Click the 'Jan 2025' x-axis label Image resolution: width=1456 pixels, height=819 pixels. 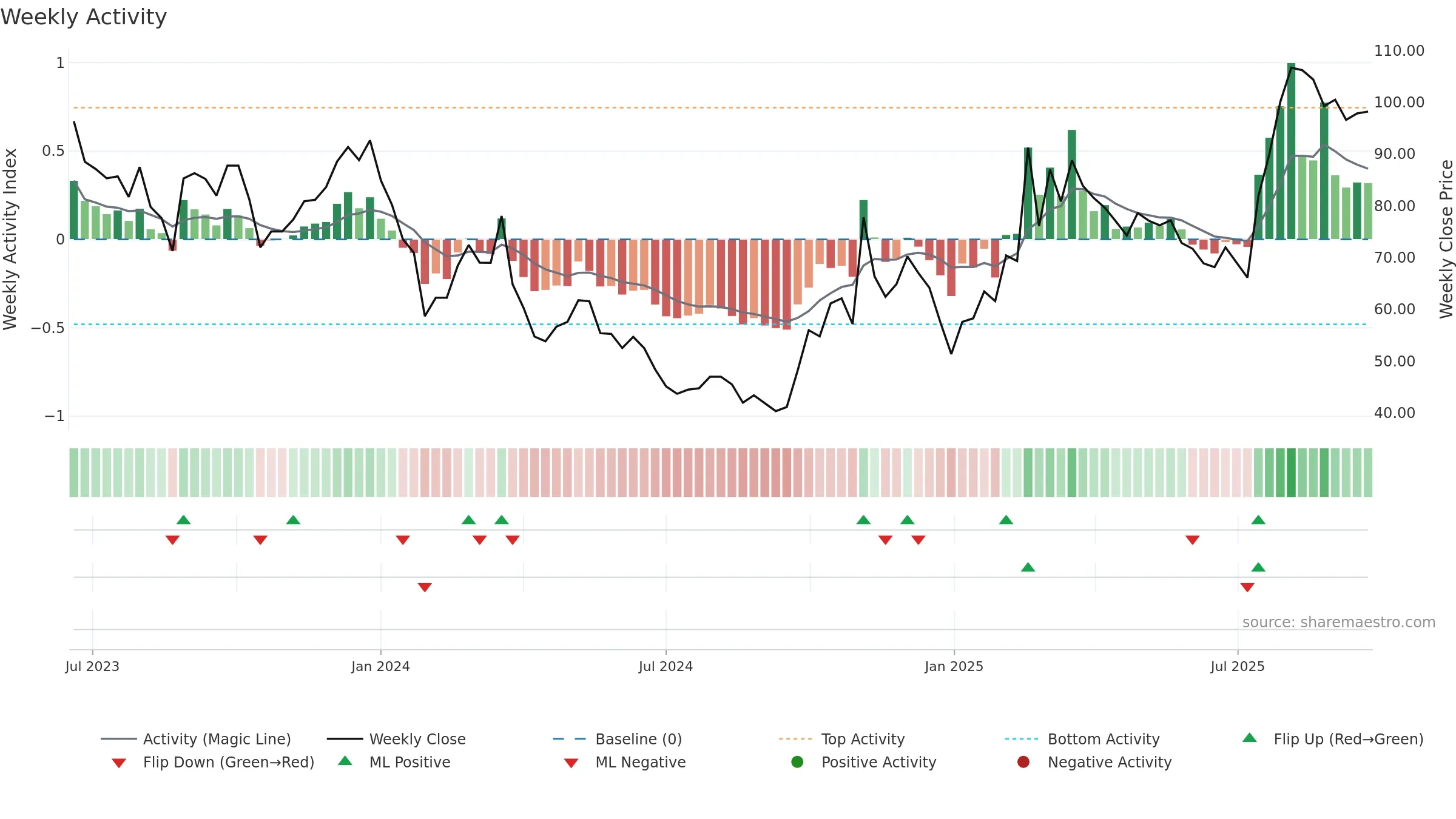tap(954, 666)
